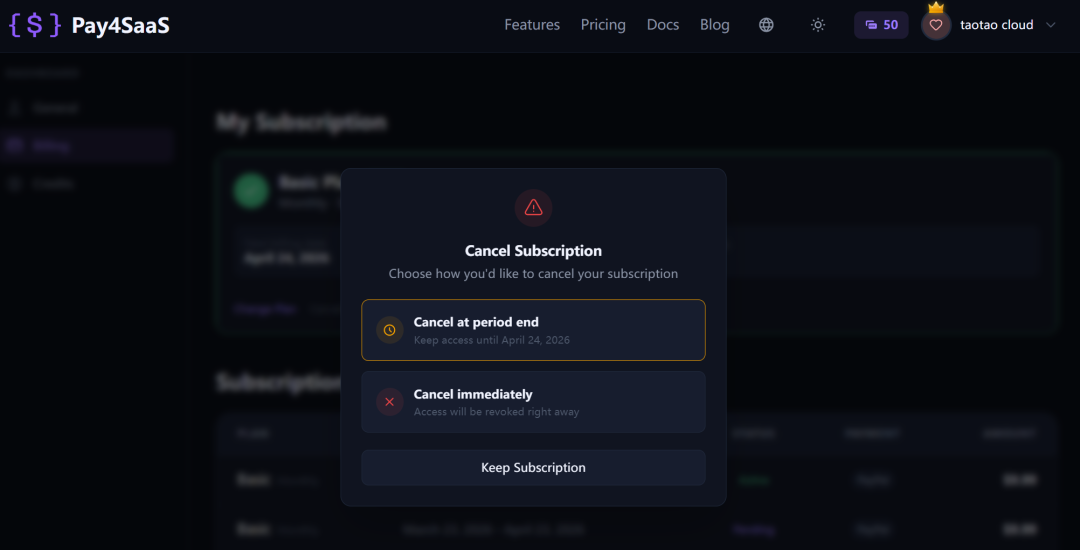Open the globe language selector
The height and width of the screenshot is (550, 1080).
point(766,25)
